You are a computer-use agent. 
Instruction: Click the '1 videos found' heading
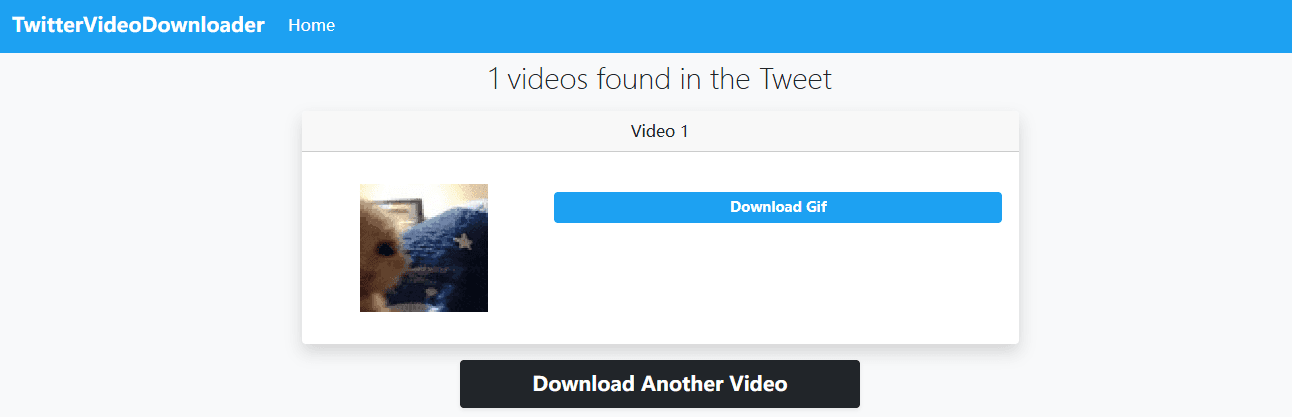click(659, 79)
